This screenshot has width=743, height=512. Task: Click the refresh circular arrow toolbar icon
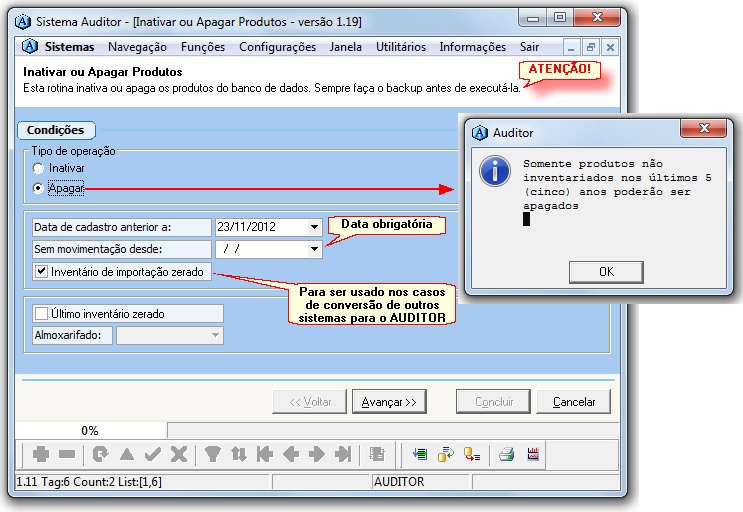click(x=100, y=454)
